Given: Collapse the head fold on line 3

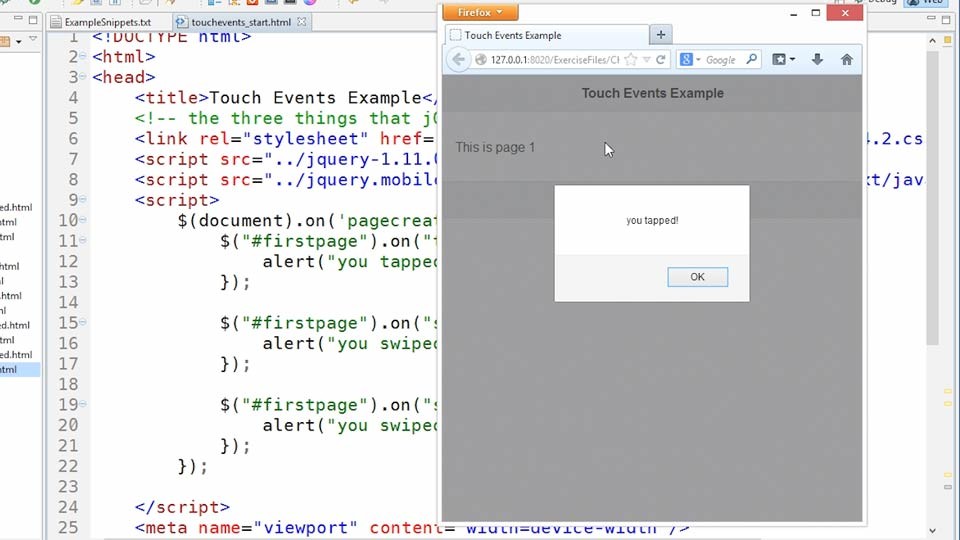Looking at the screenshot, I should 83,77.
